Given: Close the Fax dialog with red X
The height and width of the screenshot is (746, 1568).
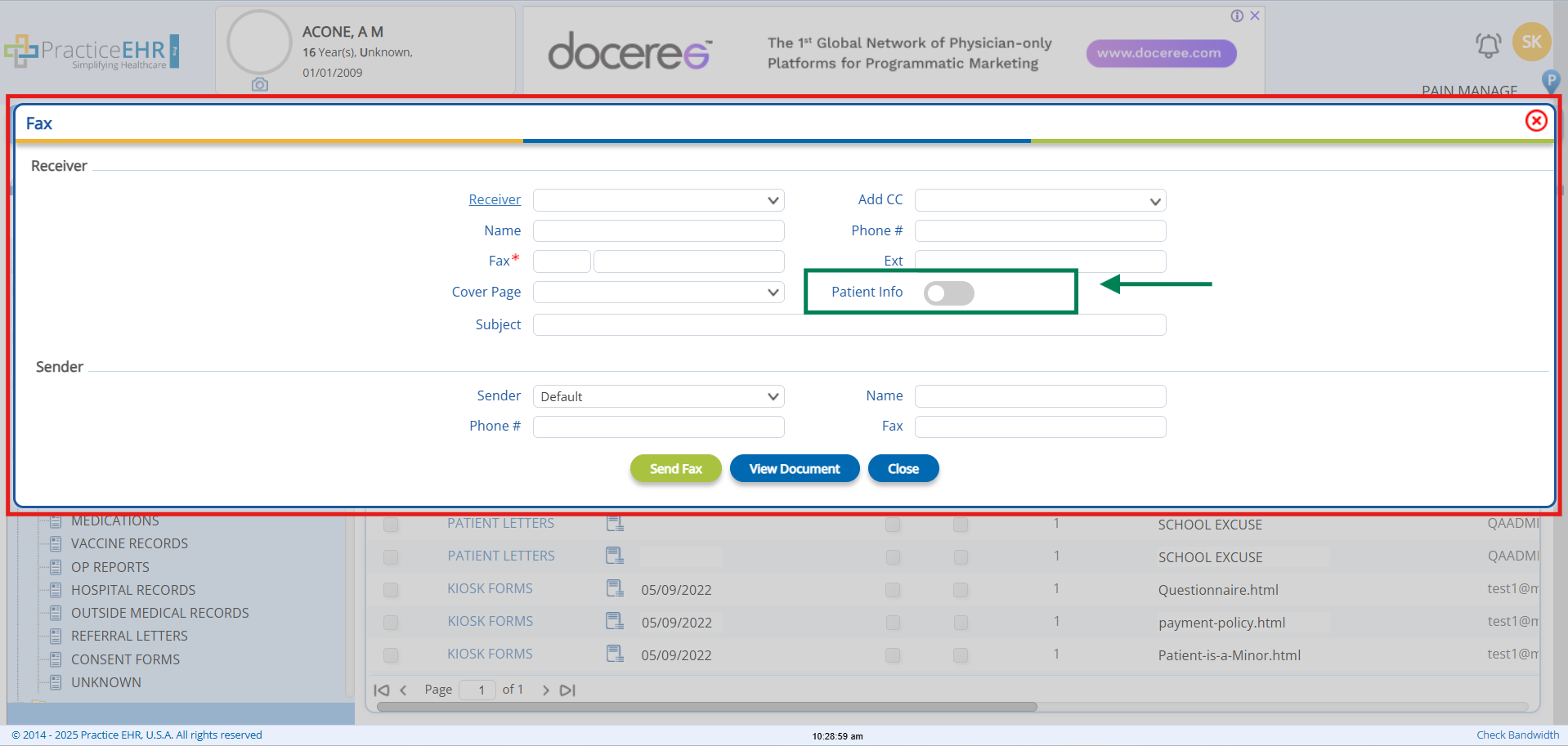Looking at the screenshot, I should point(1536,121).
